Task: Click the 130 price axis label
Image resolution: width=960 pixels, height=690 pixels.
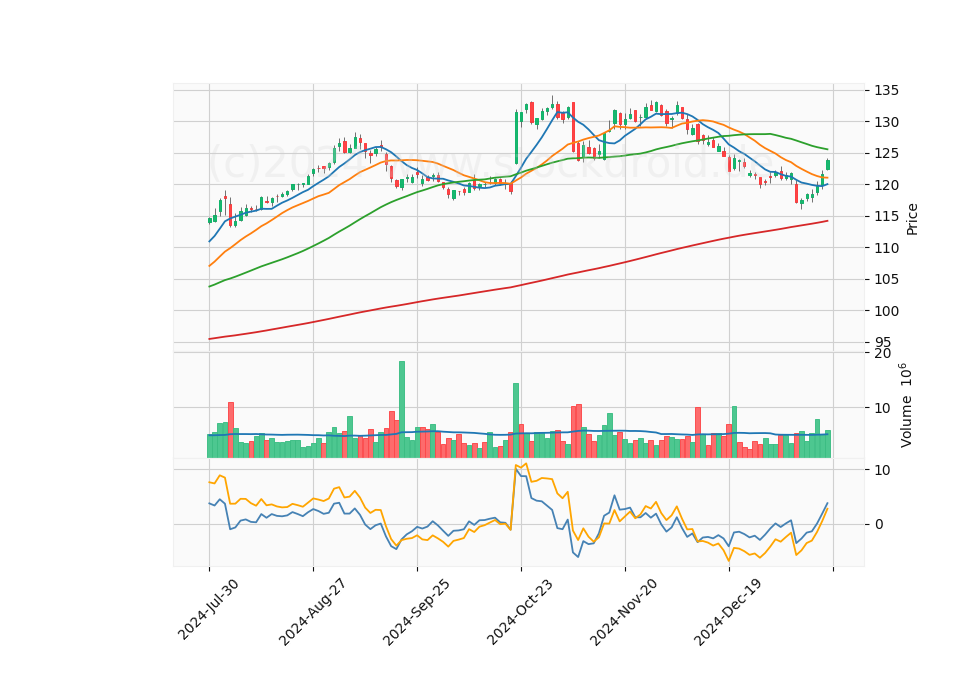Action: pyautogui.click(x=886, y=122)
